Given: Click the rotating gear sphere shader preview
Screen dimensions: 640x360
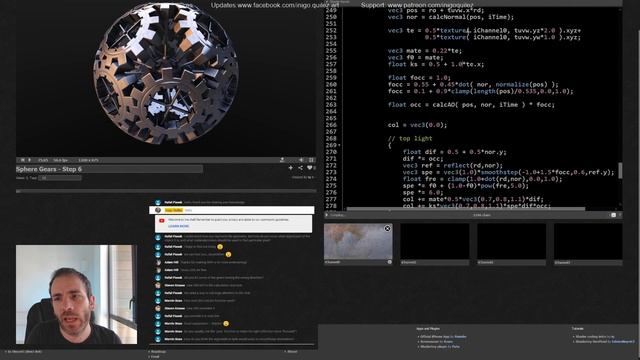Looking at the screenshot, I should pos(166,73).
